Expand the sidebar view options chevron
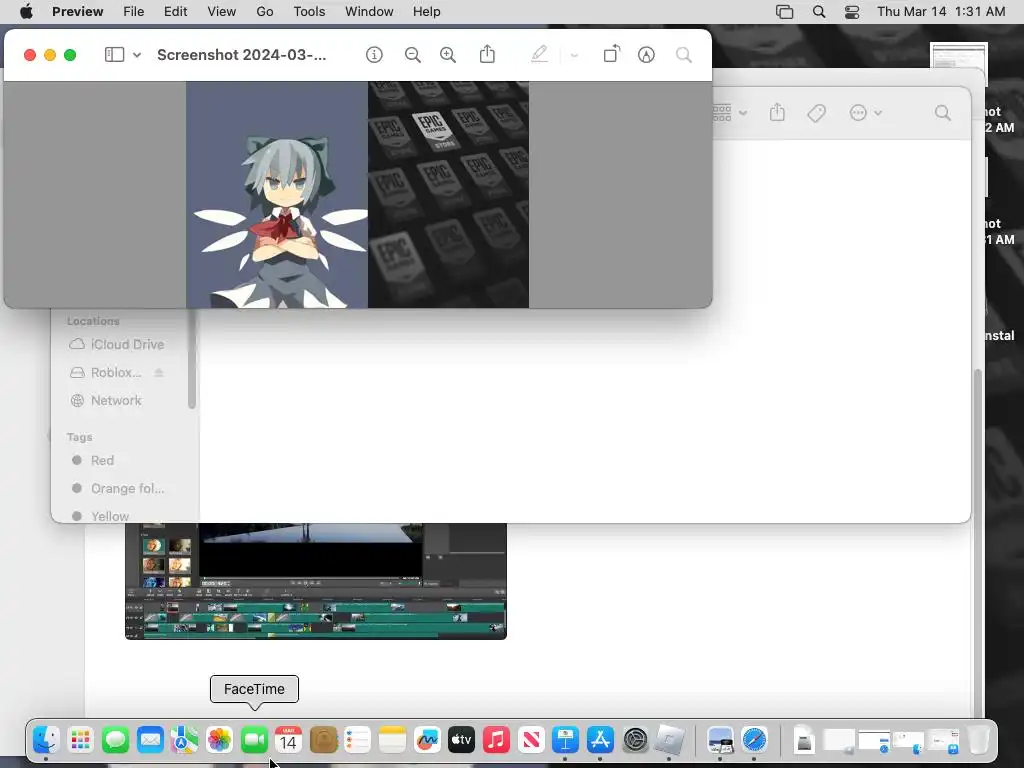 [x=137, y=56]
